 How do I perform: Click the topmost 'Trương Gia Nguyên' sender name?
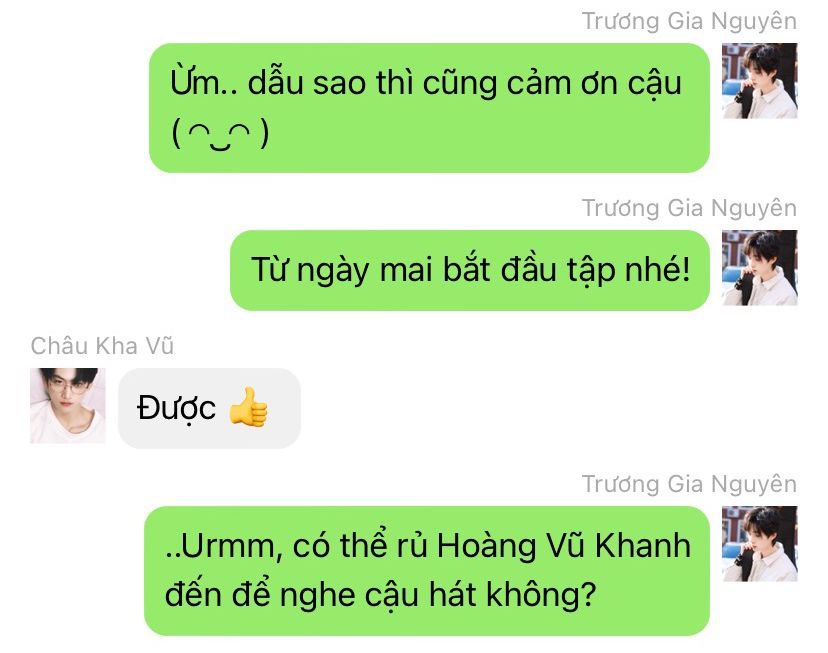pos(689,21)
